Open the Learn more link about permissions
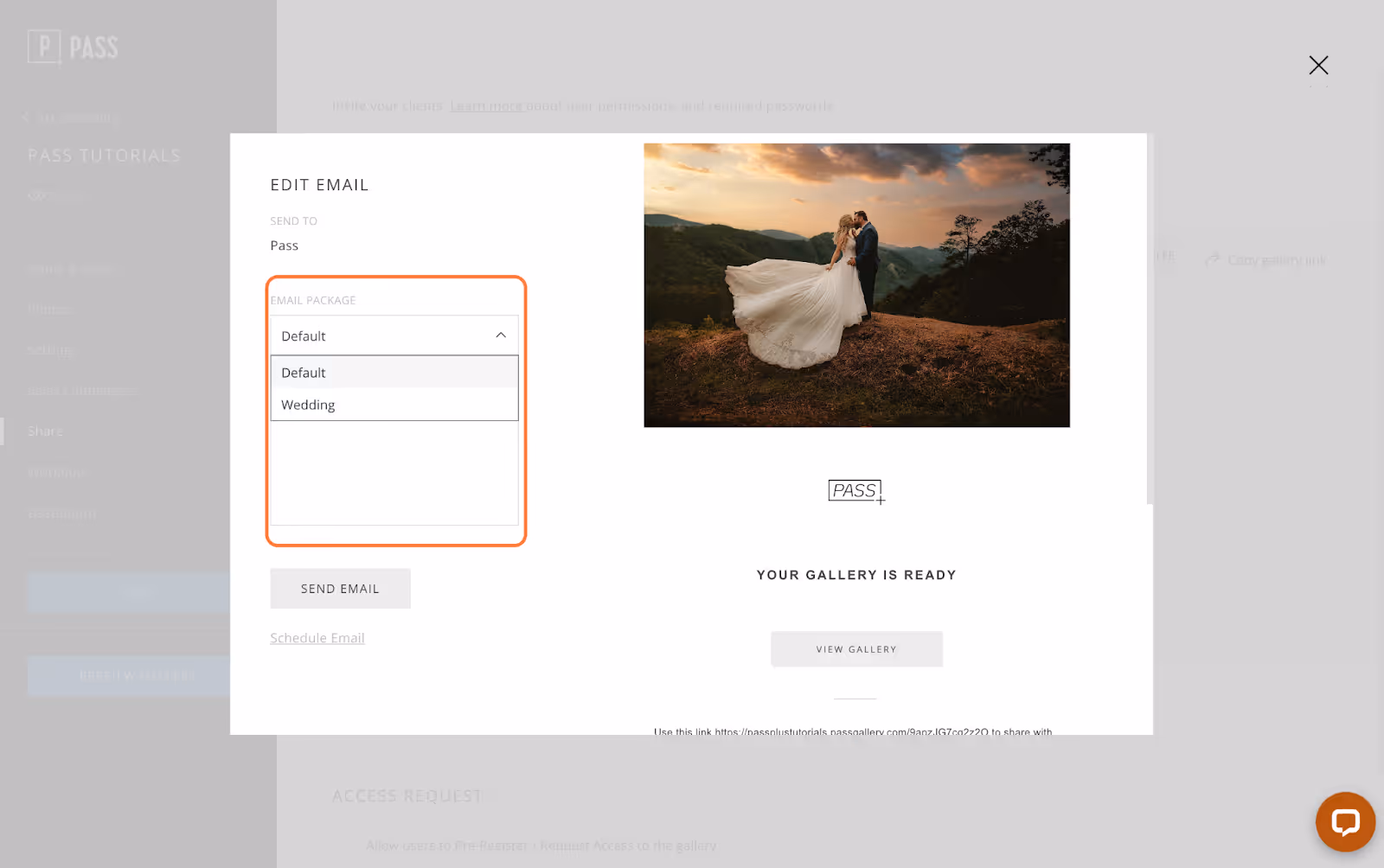Image resolution: width=1384 pixels, height=868 pixels. point(486,106)
